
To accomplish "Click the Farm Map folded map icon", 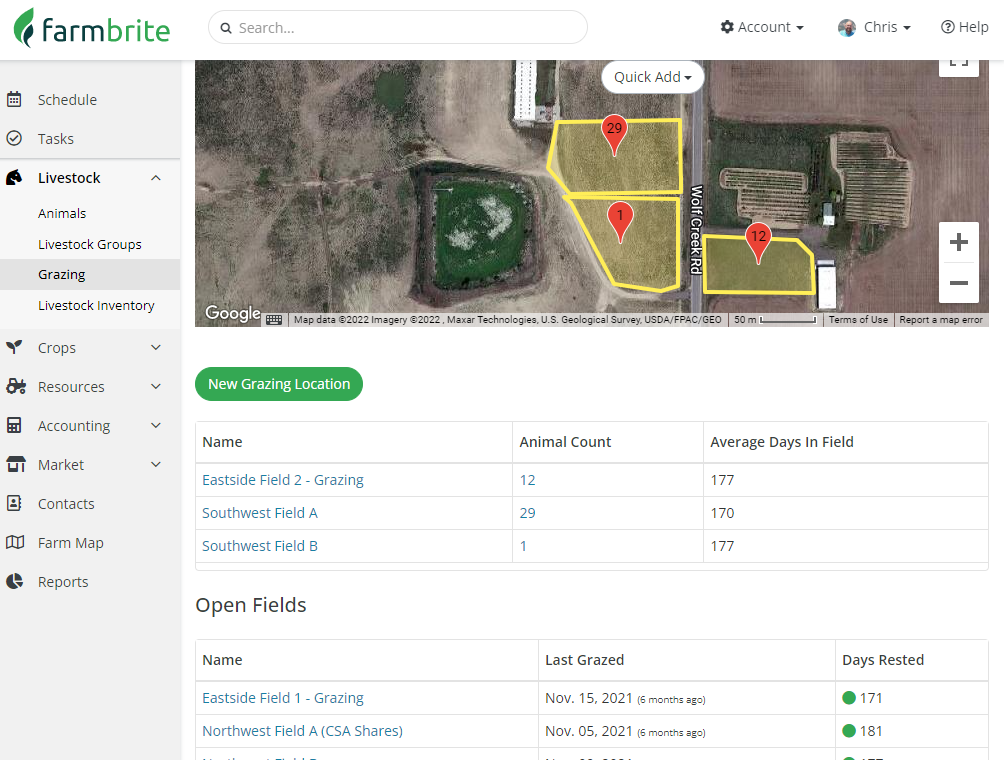I will tap(15, 542).
